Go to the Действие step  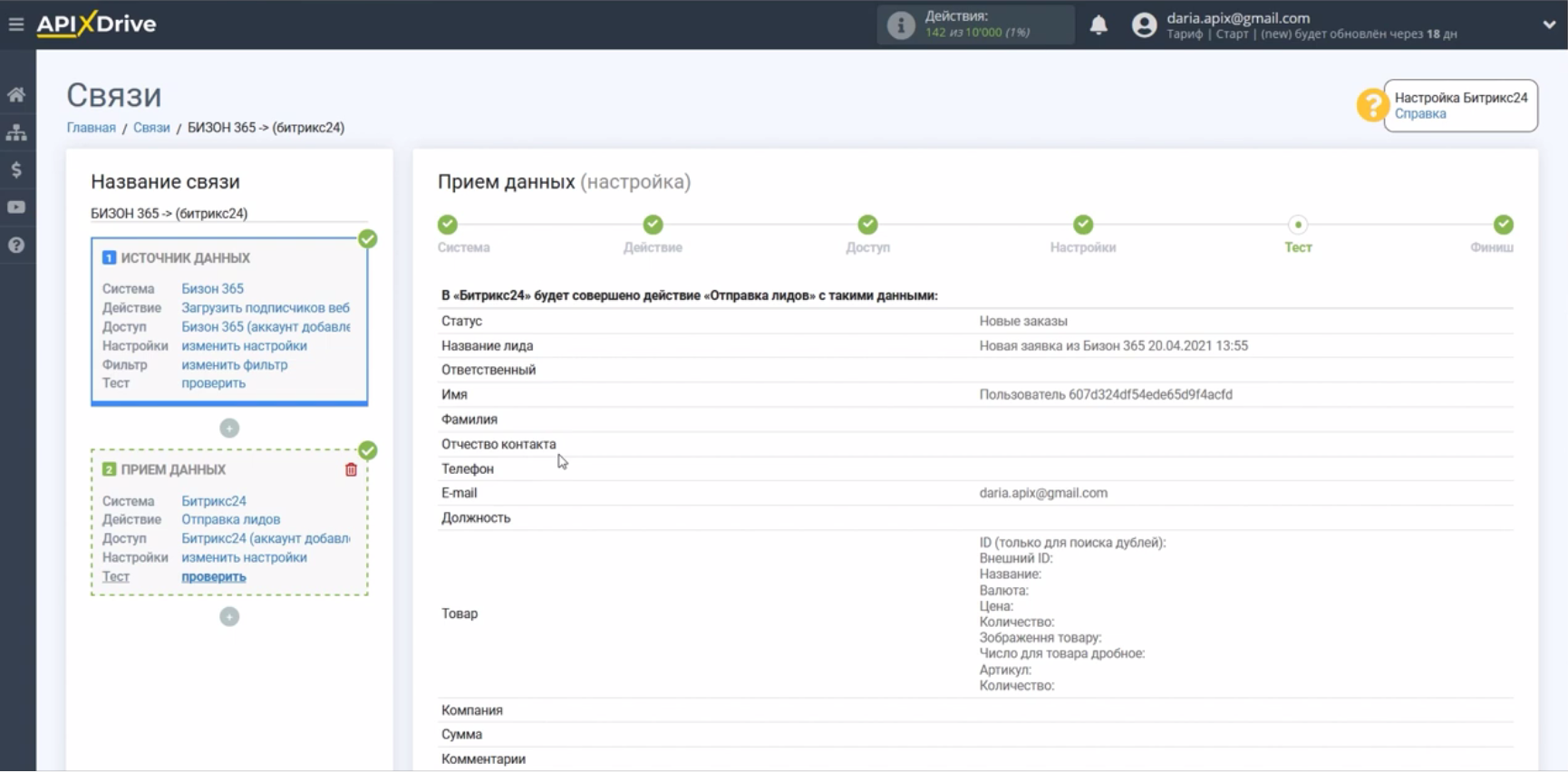pyautogui.click(x=653, y=225)
